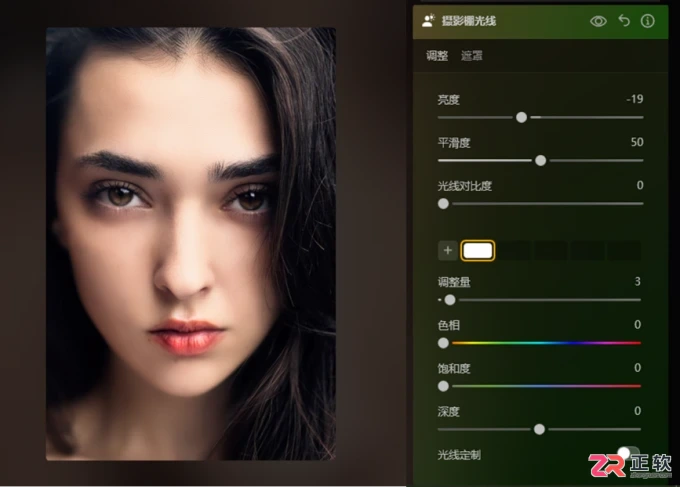Viewport: 680px width, 487px height.
Task: Click the 平滑度 value 50
Action: click(637, 142)
